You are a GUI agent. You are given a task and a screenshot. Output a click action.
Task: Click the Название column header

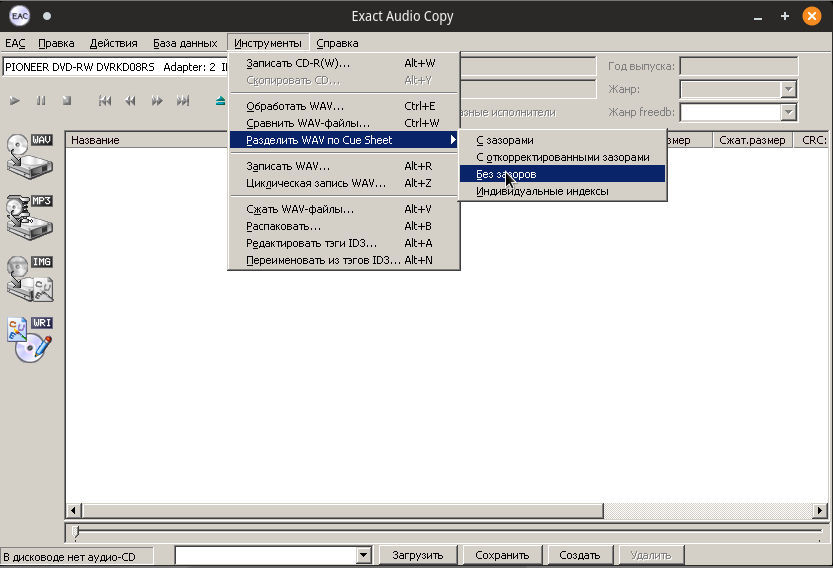click(147, 140)
